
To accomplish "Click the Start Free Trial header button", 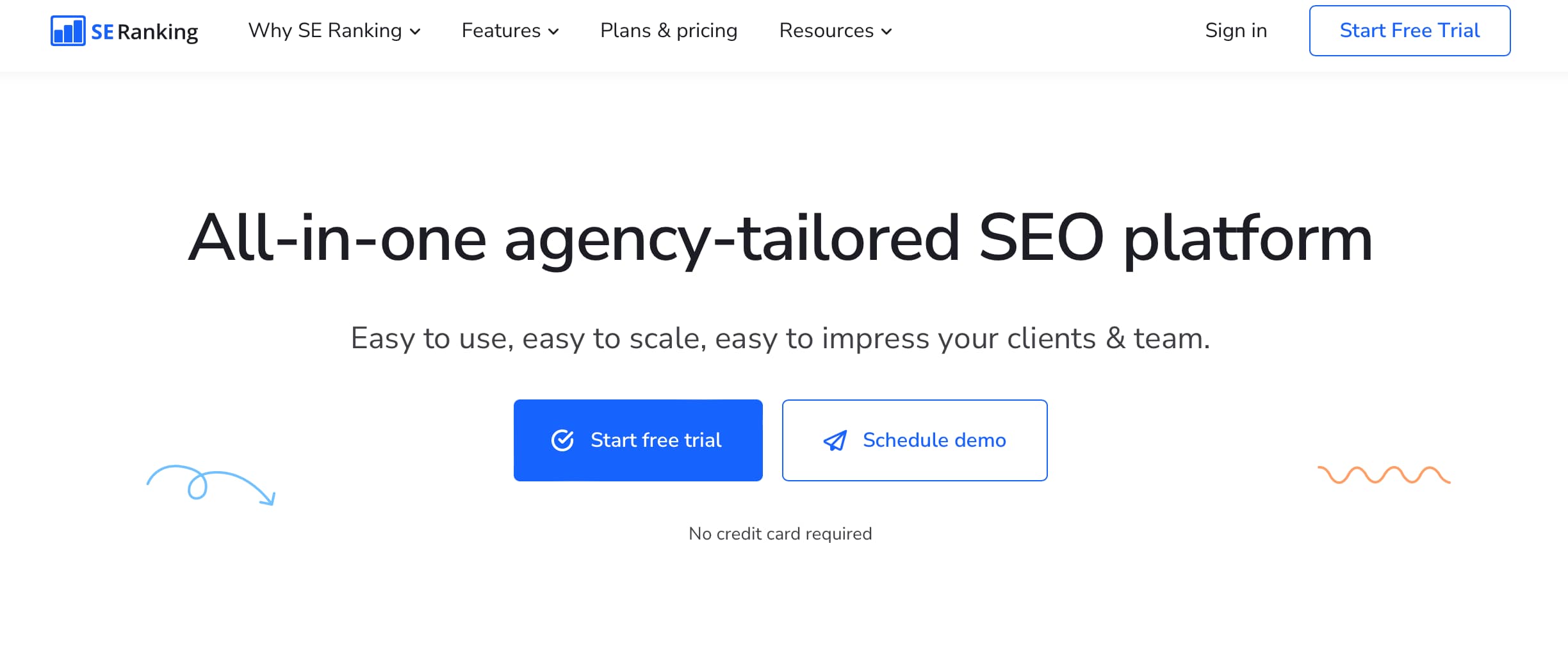I will click(x=1409, y=30).
